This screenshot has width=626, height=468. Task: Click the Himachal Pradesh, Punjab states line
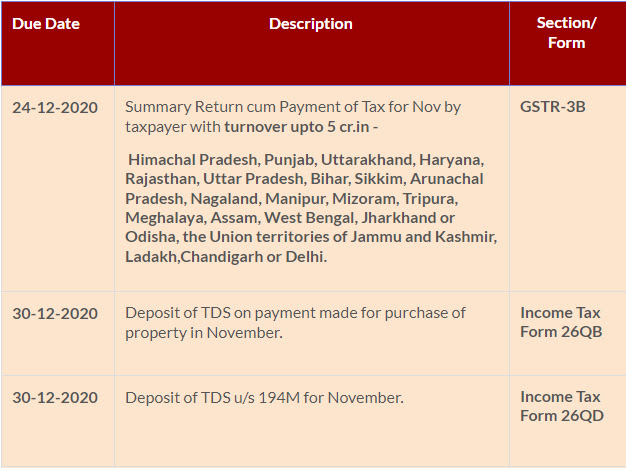click(306, 160)
